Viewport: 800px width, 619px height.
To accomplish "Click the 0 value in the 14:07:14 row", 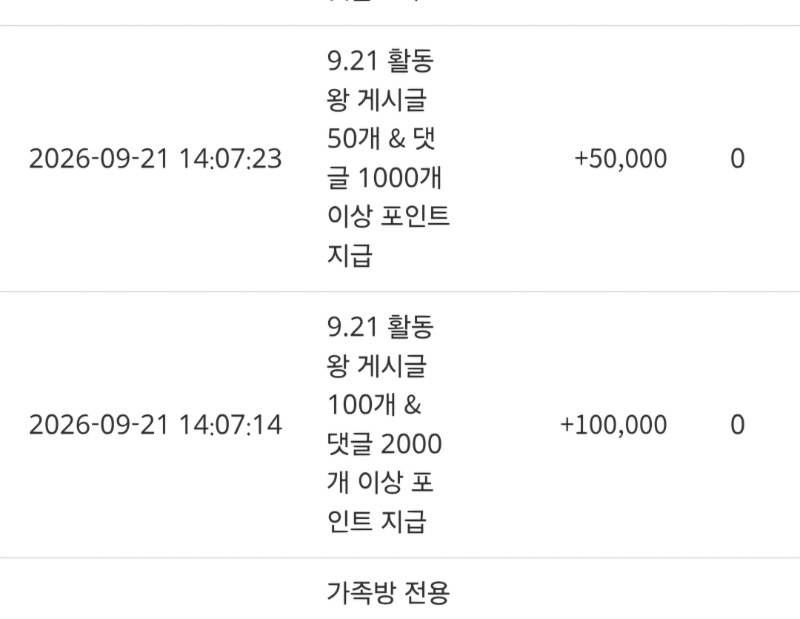I will (737, 425).
